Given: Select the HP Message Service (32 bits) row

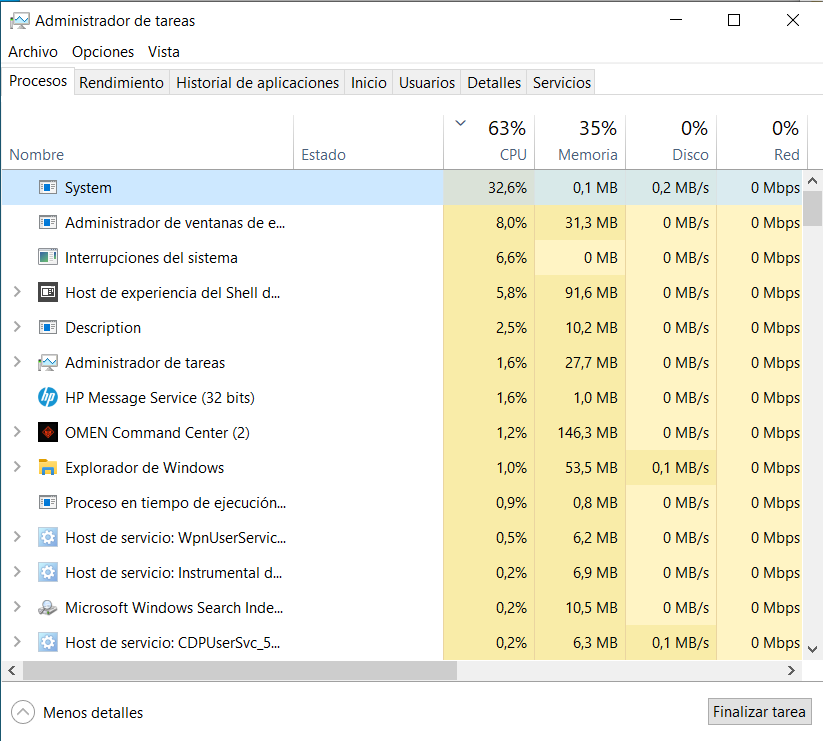Looking at the screenshot, I should click(x=402, y=397).
